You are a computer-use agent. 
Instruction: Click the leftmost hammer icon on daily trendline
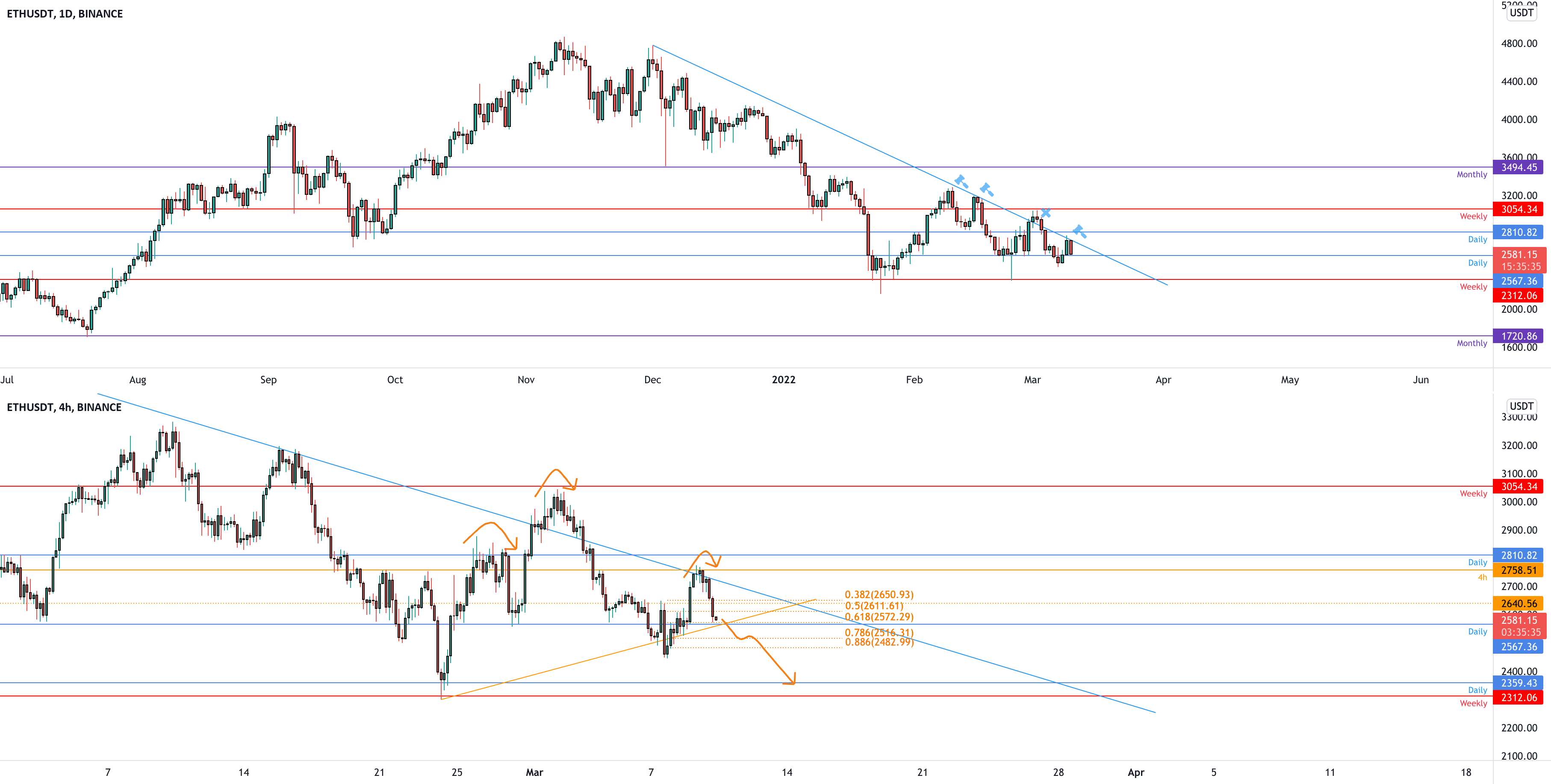(x=961, y=181)
